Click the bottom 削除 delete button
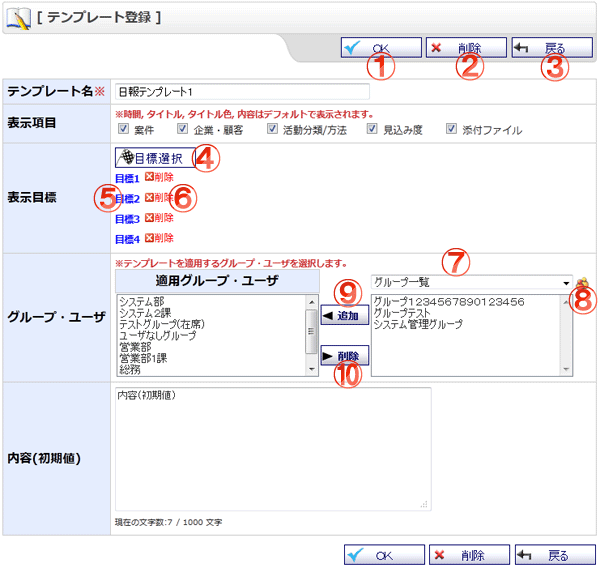 pyautogui.click(x=469, y=555)
